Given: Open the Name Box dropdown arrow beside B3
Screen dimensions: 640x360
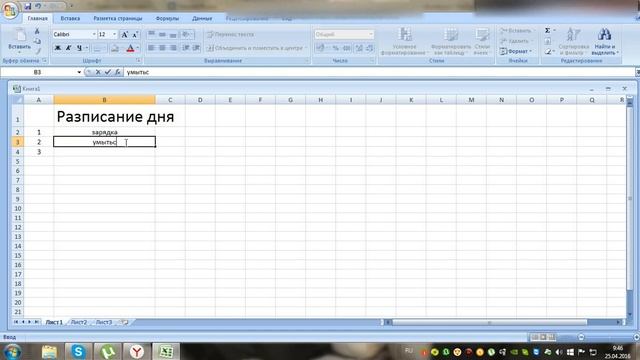Looking at the screenshot, I should [79, 72].
